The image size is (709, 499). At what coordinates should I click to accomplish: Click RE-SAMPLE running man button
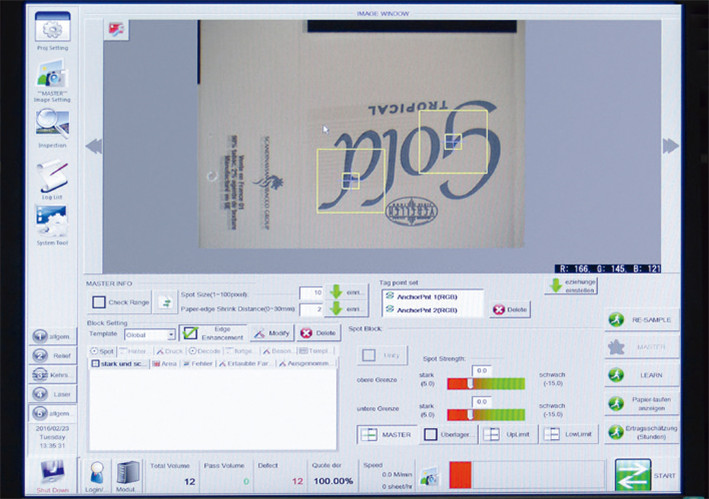point(642,320)
